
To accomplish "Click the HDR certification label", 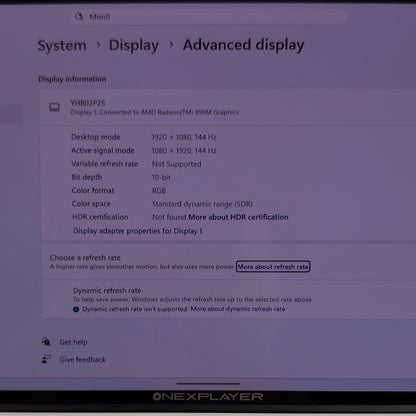I will 100,217.
